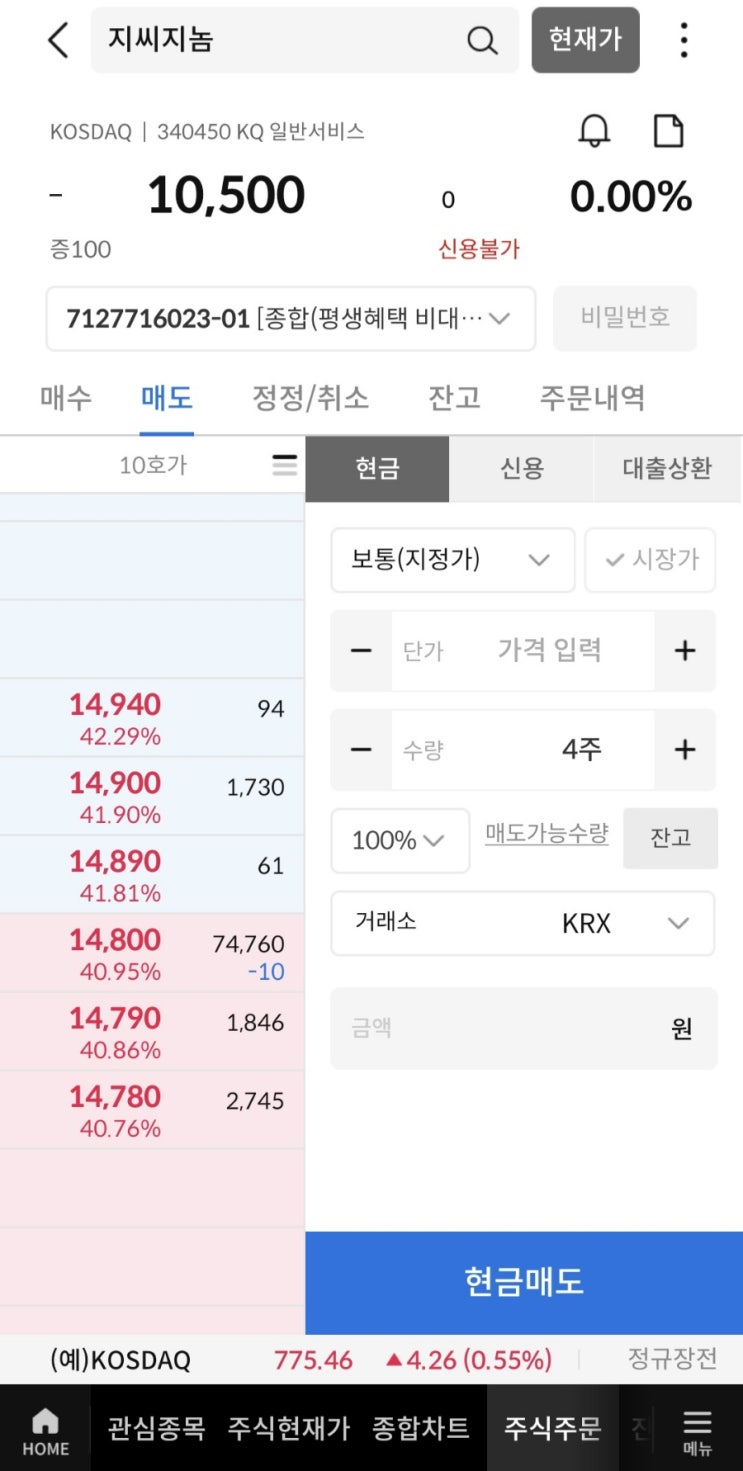Tap the 10호가 hamburger list icon
Image resolution: width=743 pixels, height=1471 pixels.
[285, 465]
